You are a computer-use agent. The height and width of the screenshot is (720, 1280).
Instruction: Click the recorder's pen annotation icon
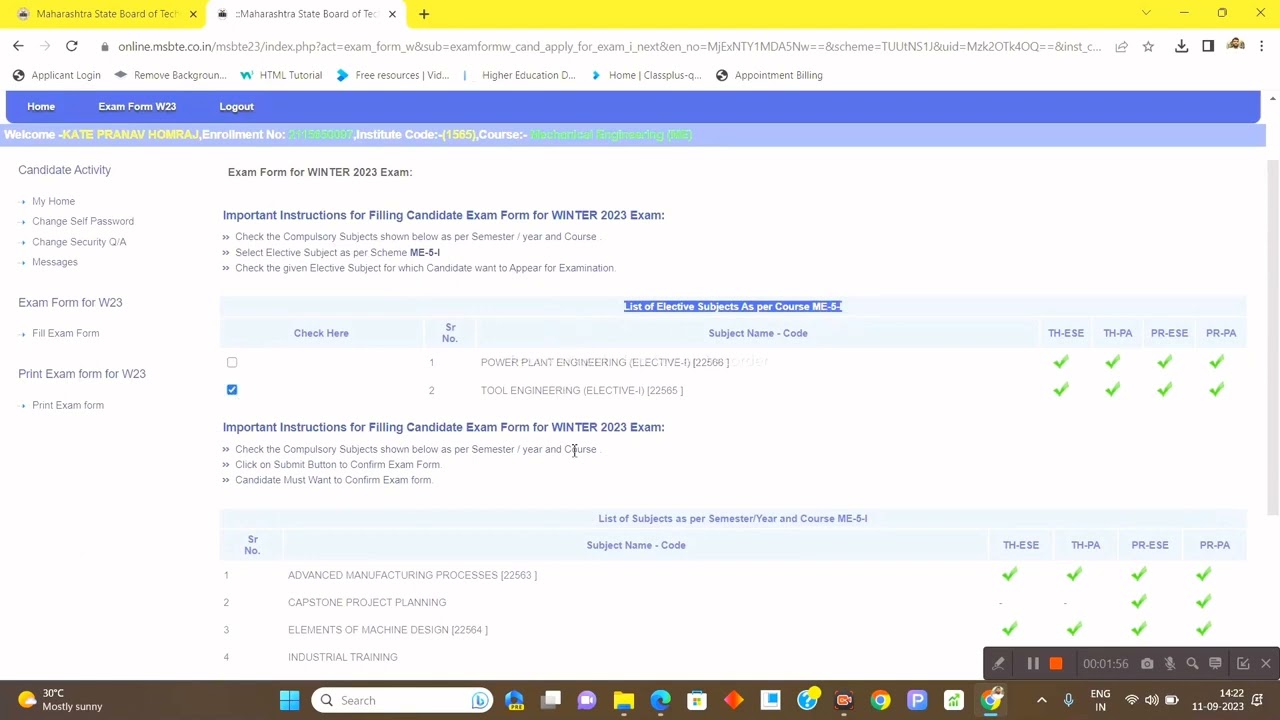(998, 664)
